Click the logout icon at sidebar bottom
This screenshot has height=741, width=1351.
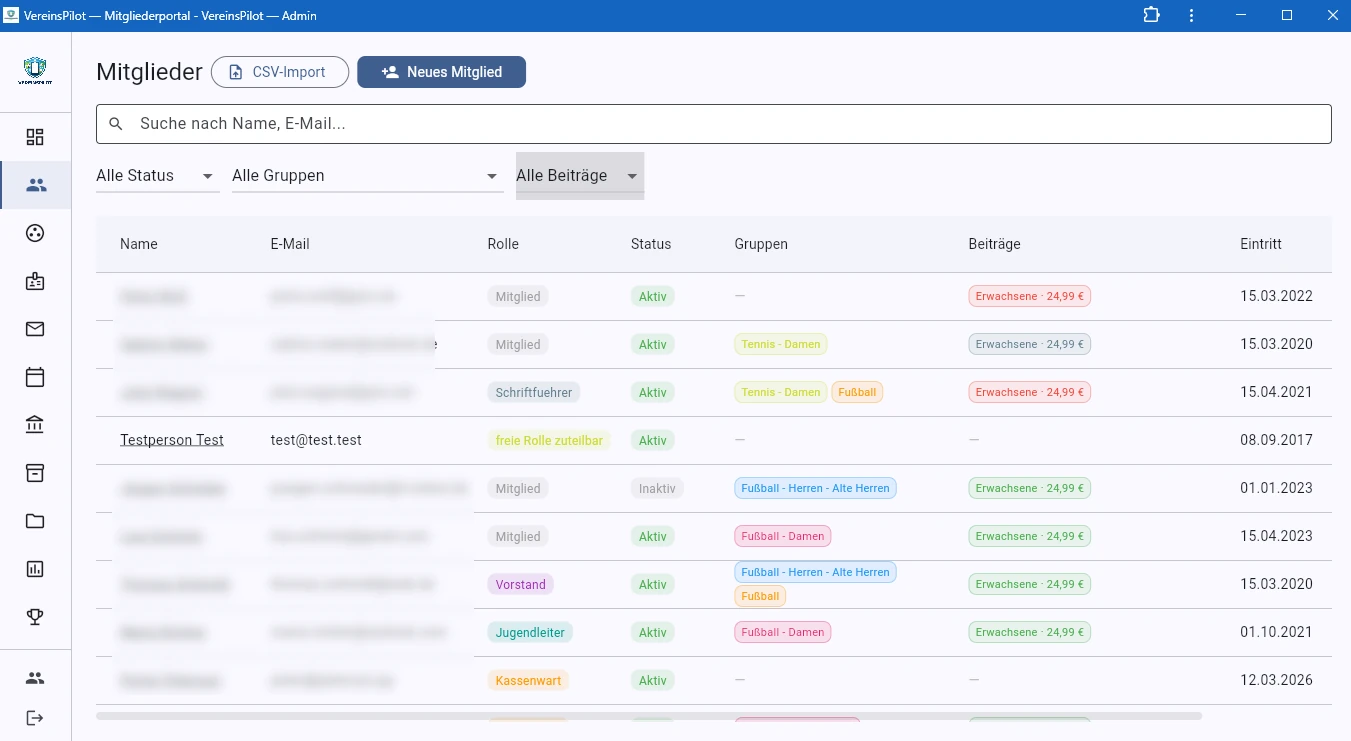coord(35,718)
